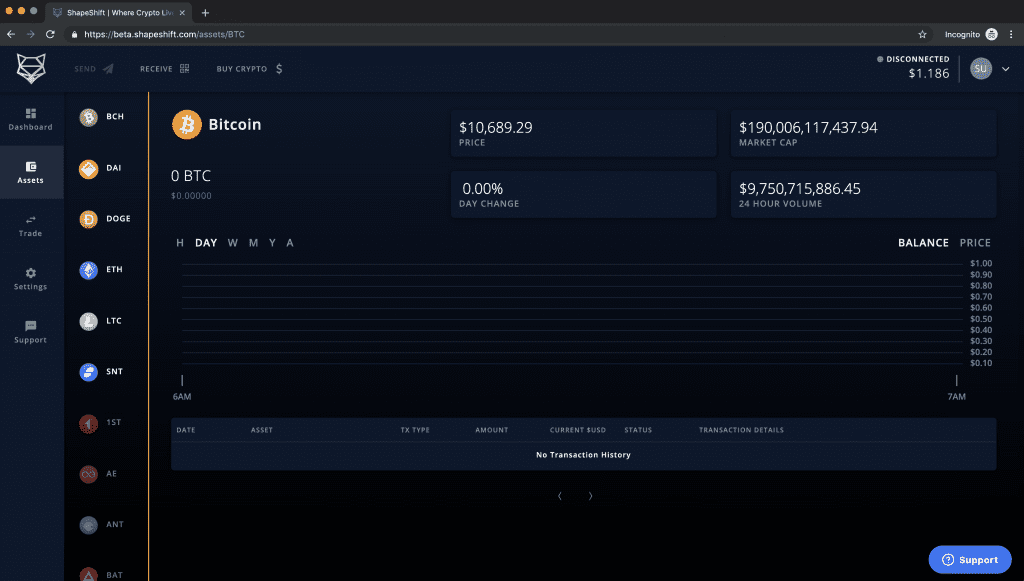Click the RECEIVE label in header
Screen dimensions: 1024x581
pos(156,69)
